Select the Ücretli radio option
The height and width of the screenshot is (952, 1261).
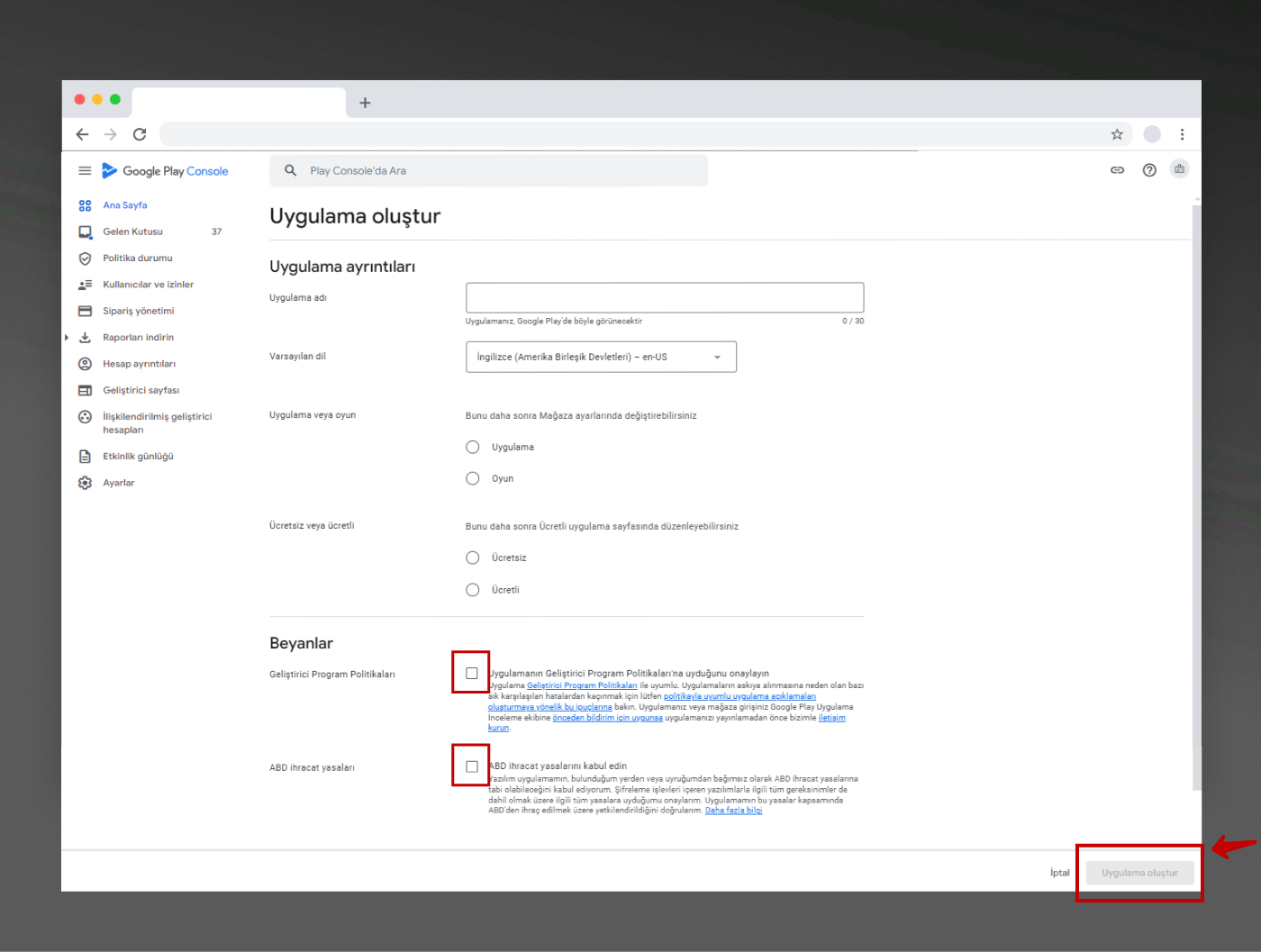point(473,590)
